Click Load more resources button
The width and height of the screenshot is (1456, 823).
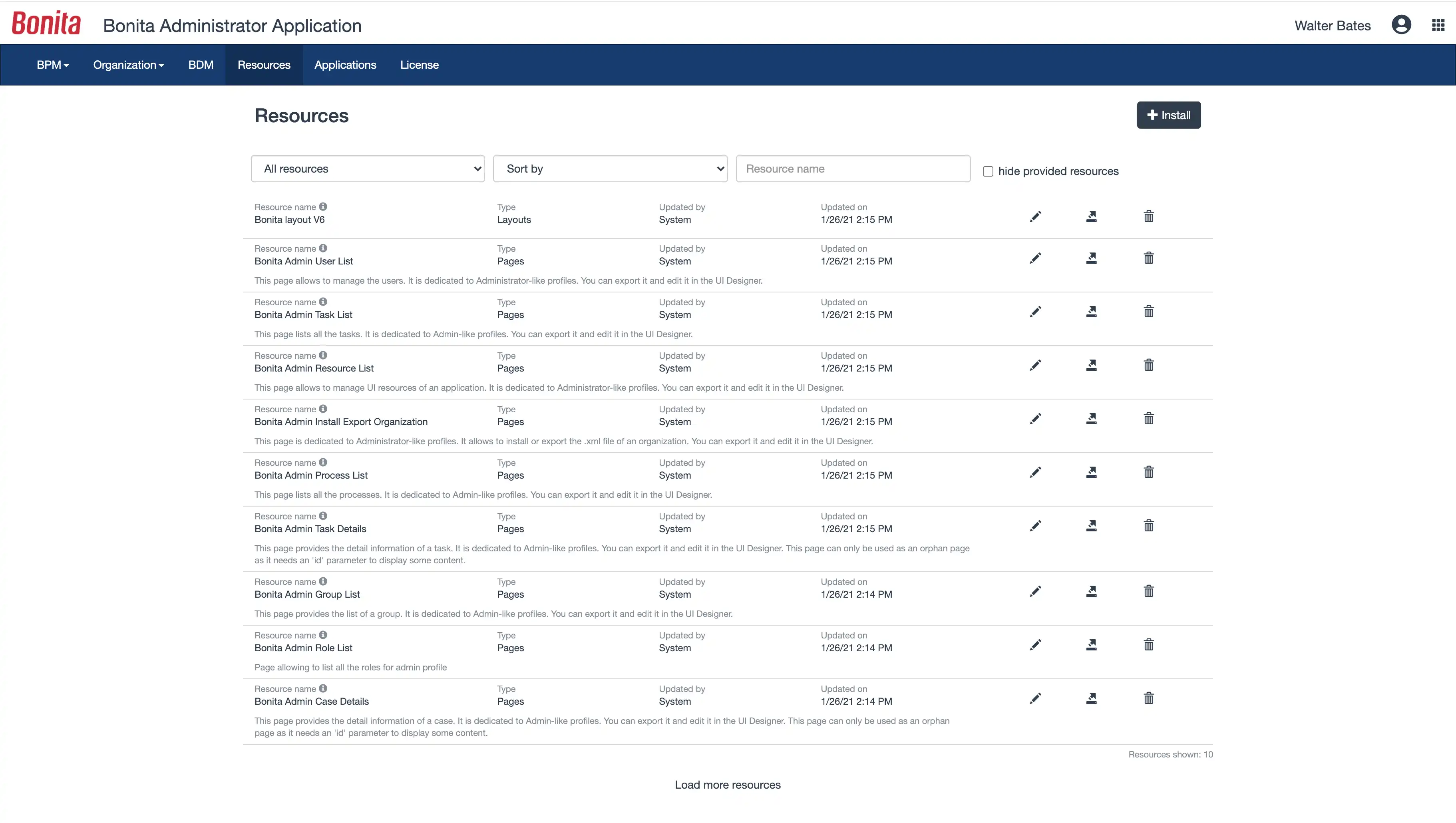pyautogui.click(x=728, y=783)
